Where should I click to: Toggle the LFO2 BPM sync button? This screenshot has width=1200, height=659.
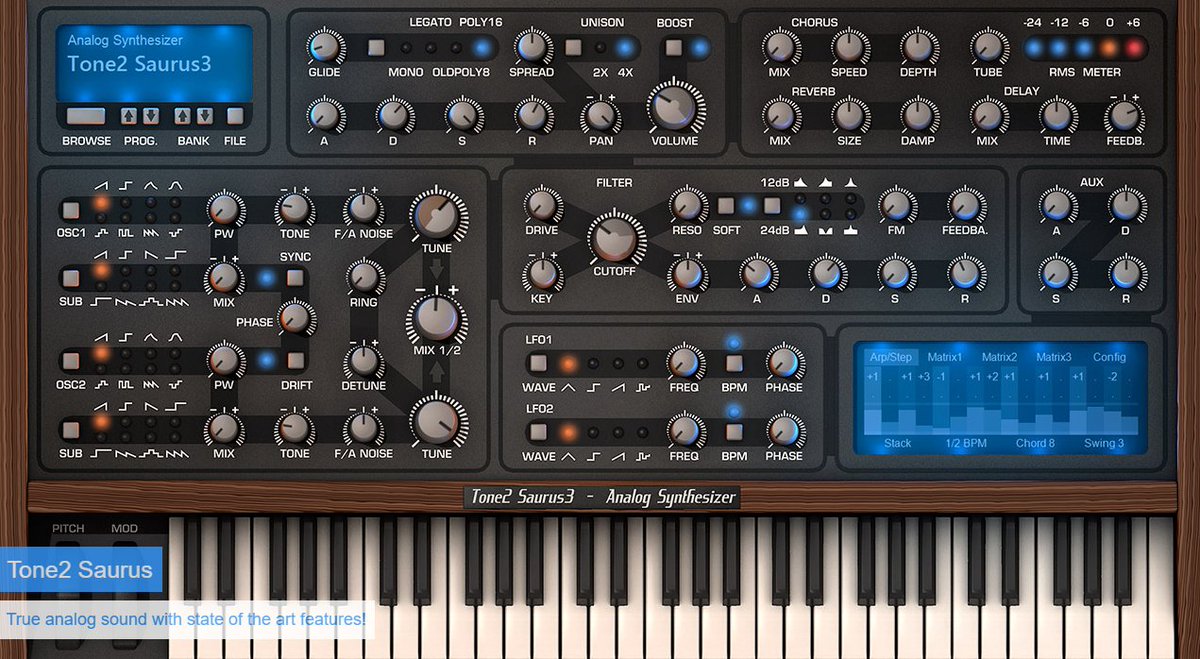point(734,432)
